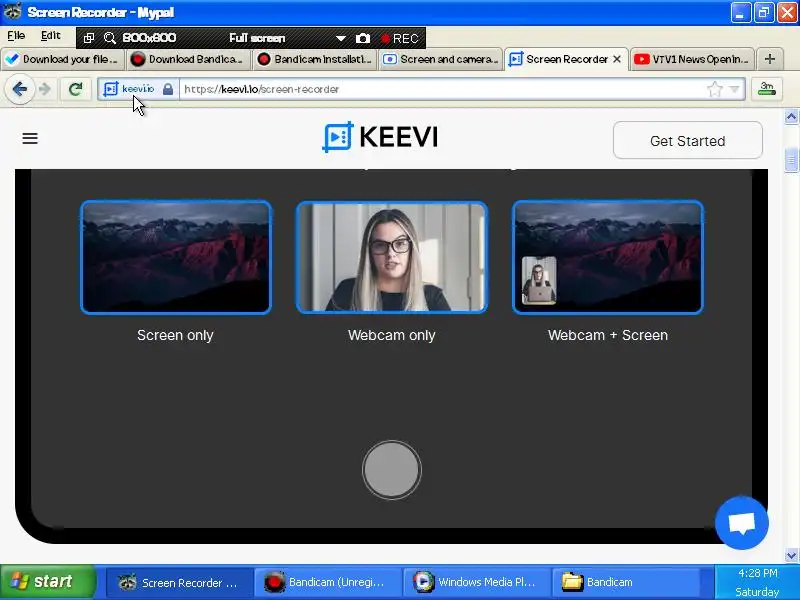Go forward with the browser forward arrow
Image resolution: width=800 pixels, height=600 pixels.
point(45,89)
